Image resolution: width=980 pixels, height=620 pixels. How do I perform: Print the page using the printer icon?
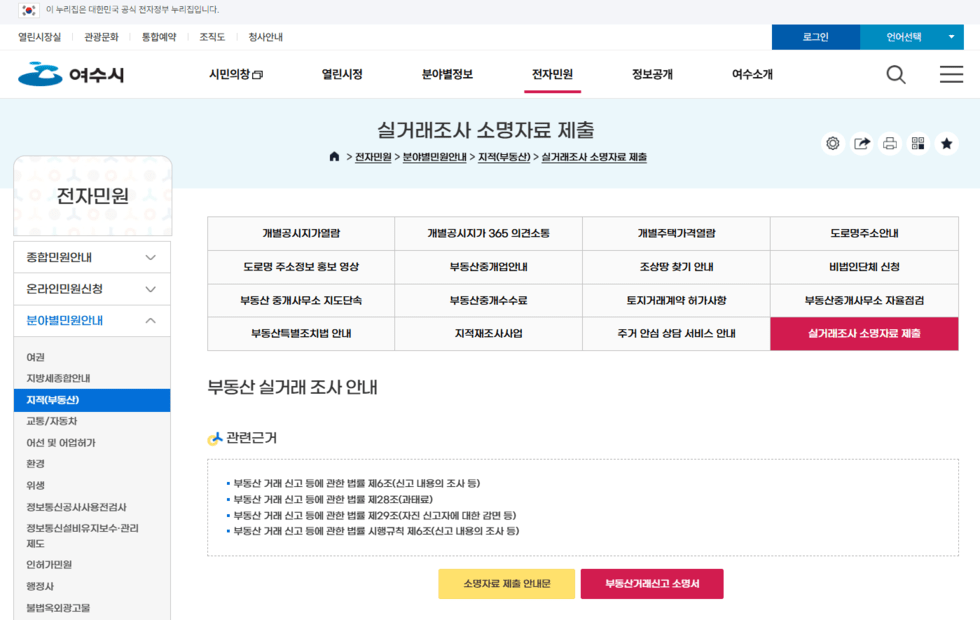pos(890,144)
